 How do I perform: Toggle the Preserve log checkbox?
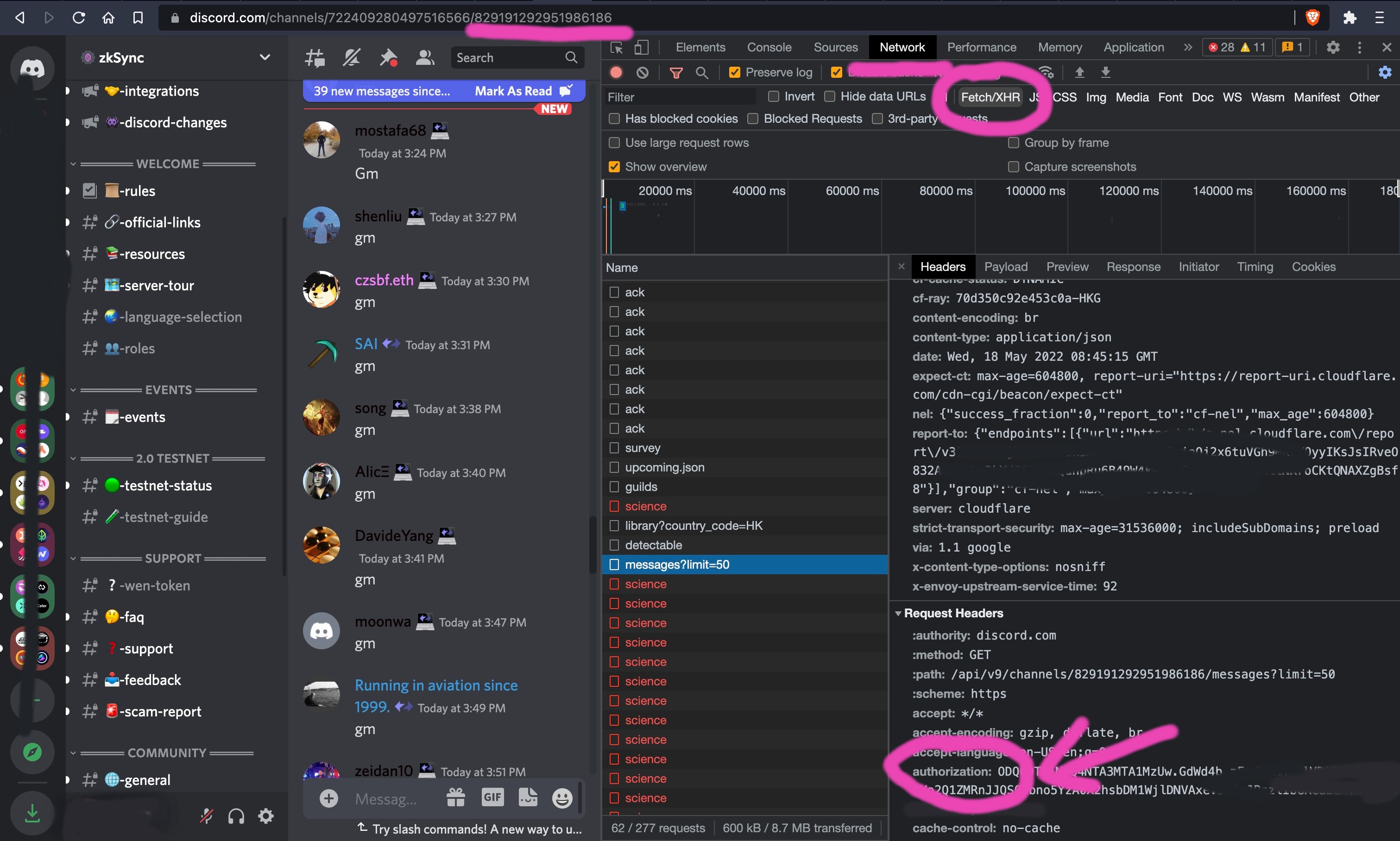(x=734, y=73)
